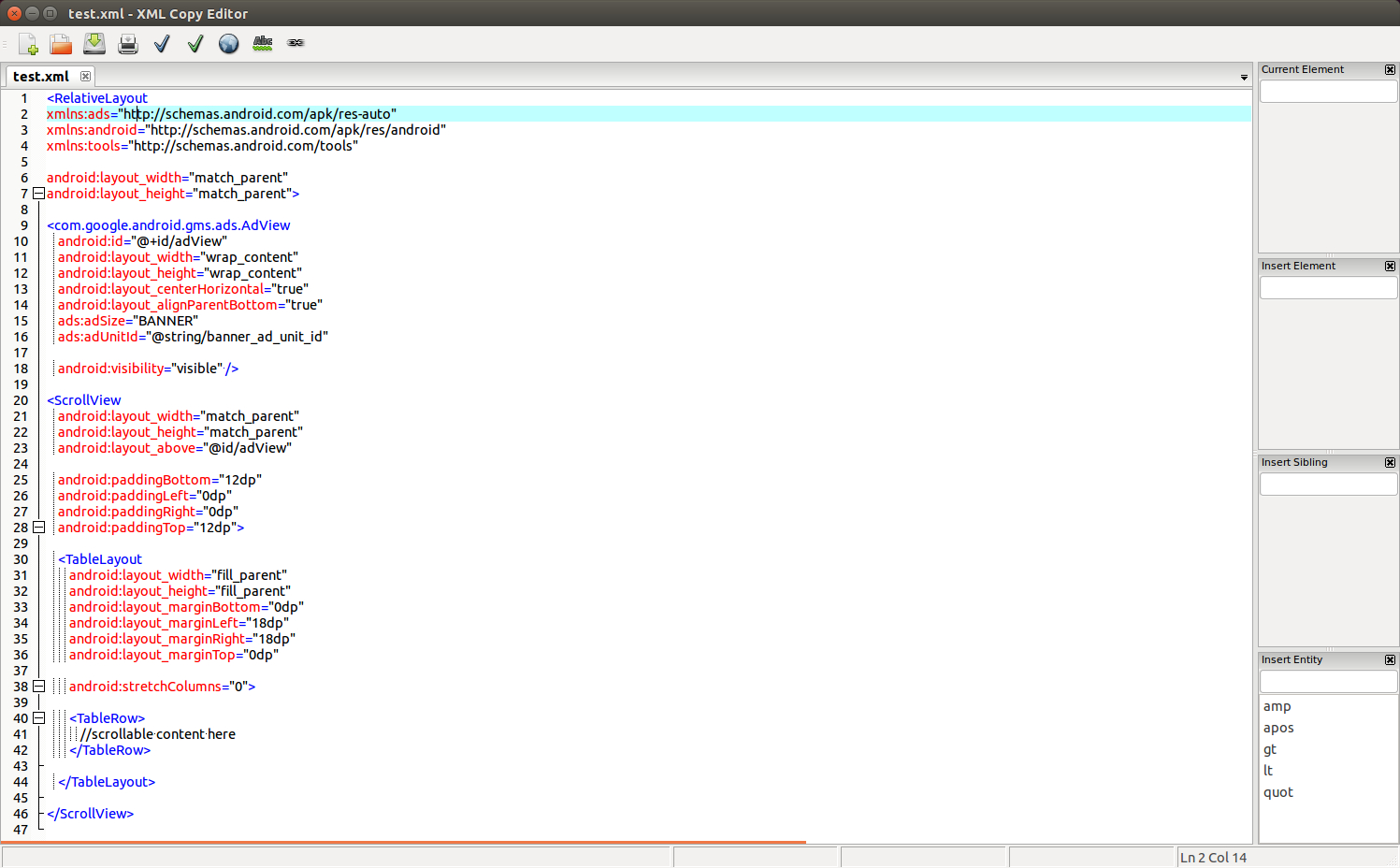This screenshot has height=868, width=1400.
Task: Insert the amp entity from the list
Action: 1277,706
